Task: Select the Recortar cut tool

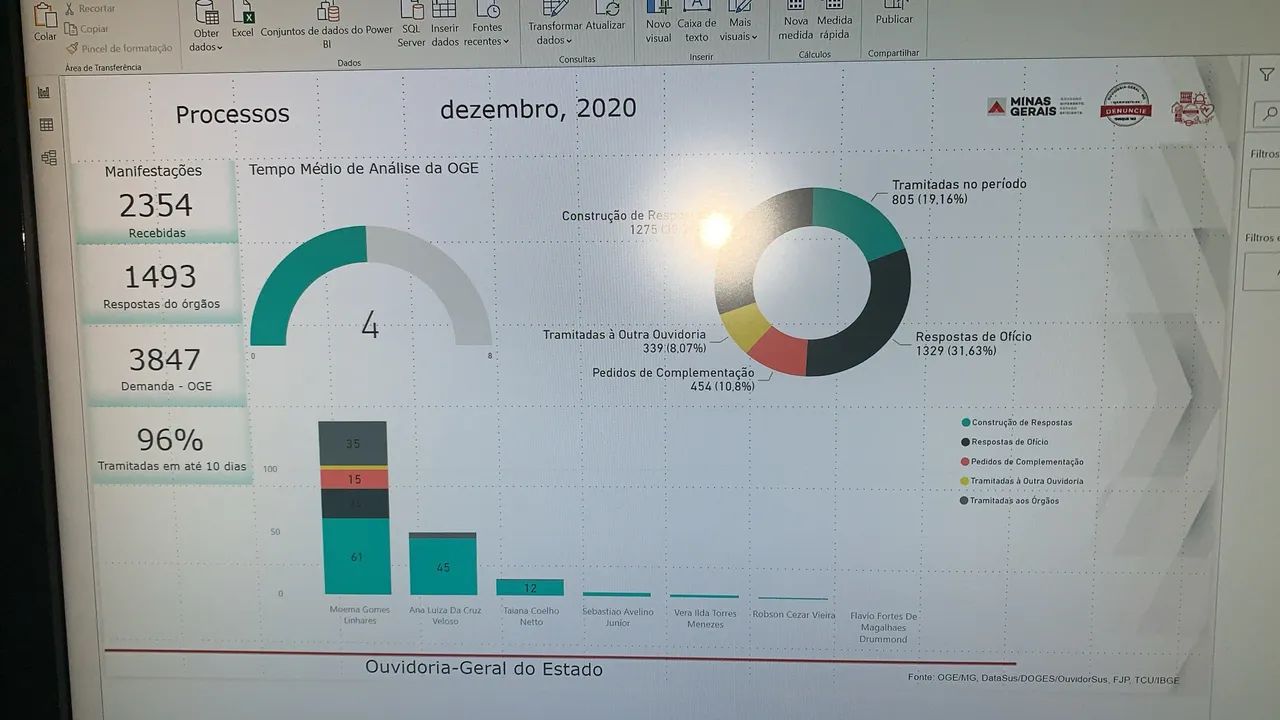Action: pyautogui.click(x=91, y=9)
